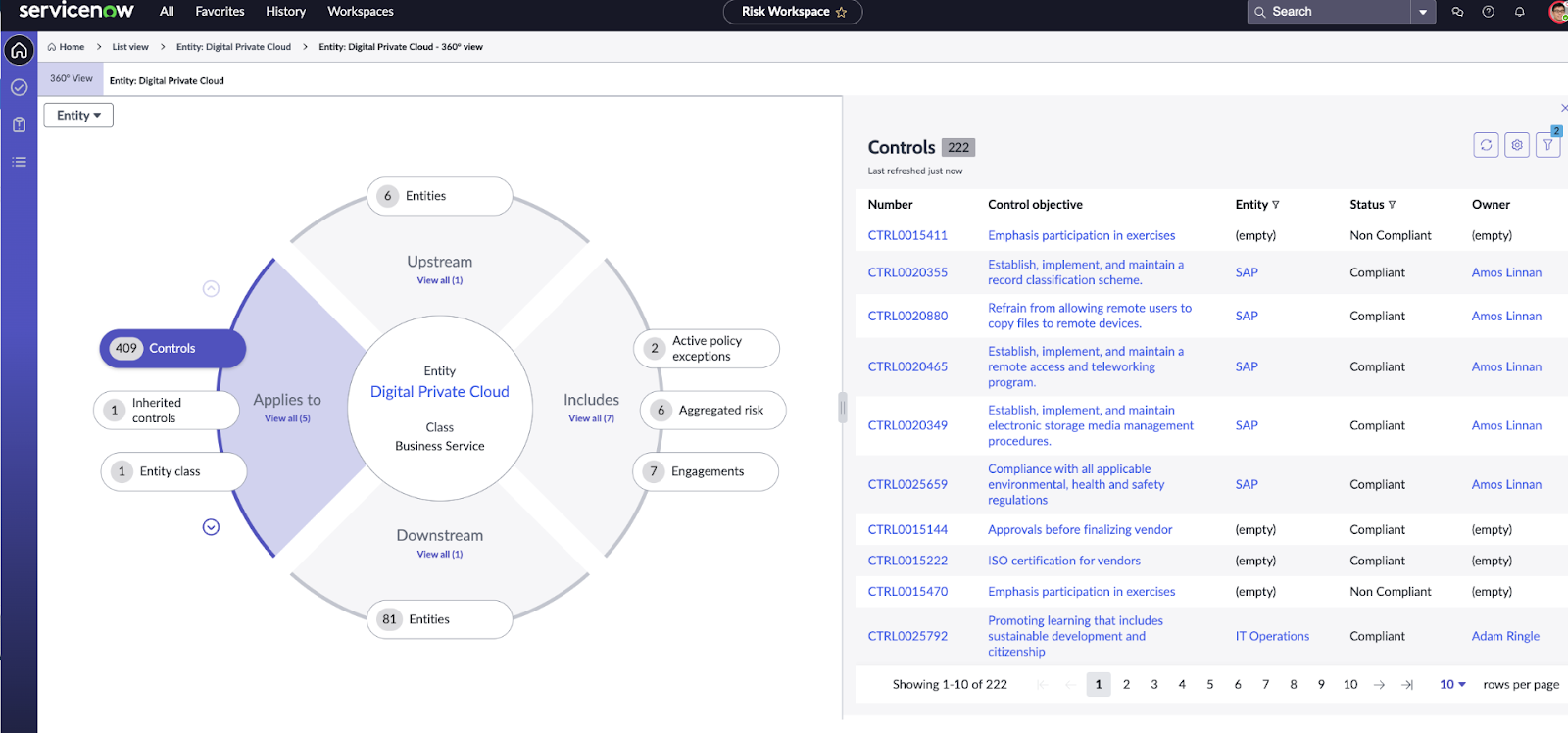The height and width of the screenshot is (733, 1568).
Task: Expand the search scope dropdown arrow
Action: 1423,12
